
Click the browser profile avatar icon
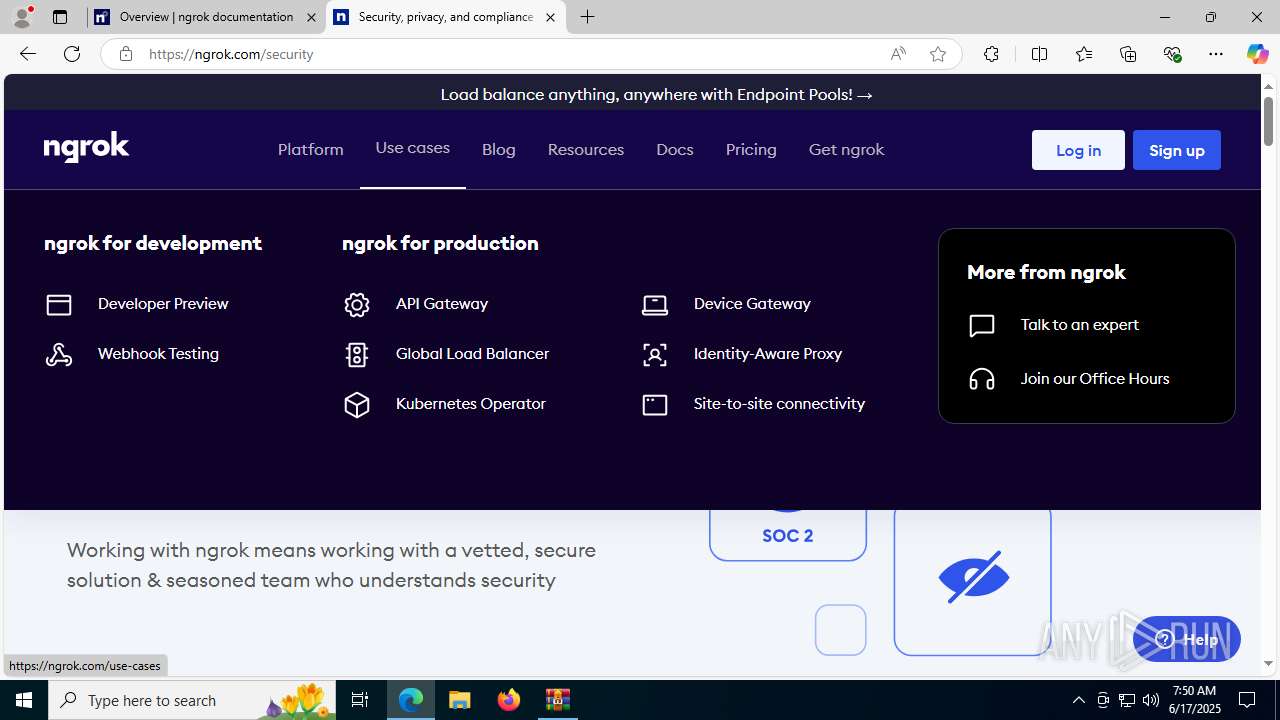point(22,17)
